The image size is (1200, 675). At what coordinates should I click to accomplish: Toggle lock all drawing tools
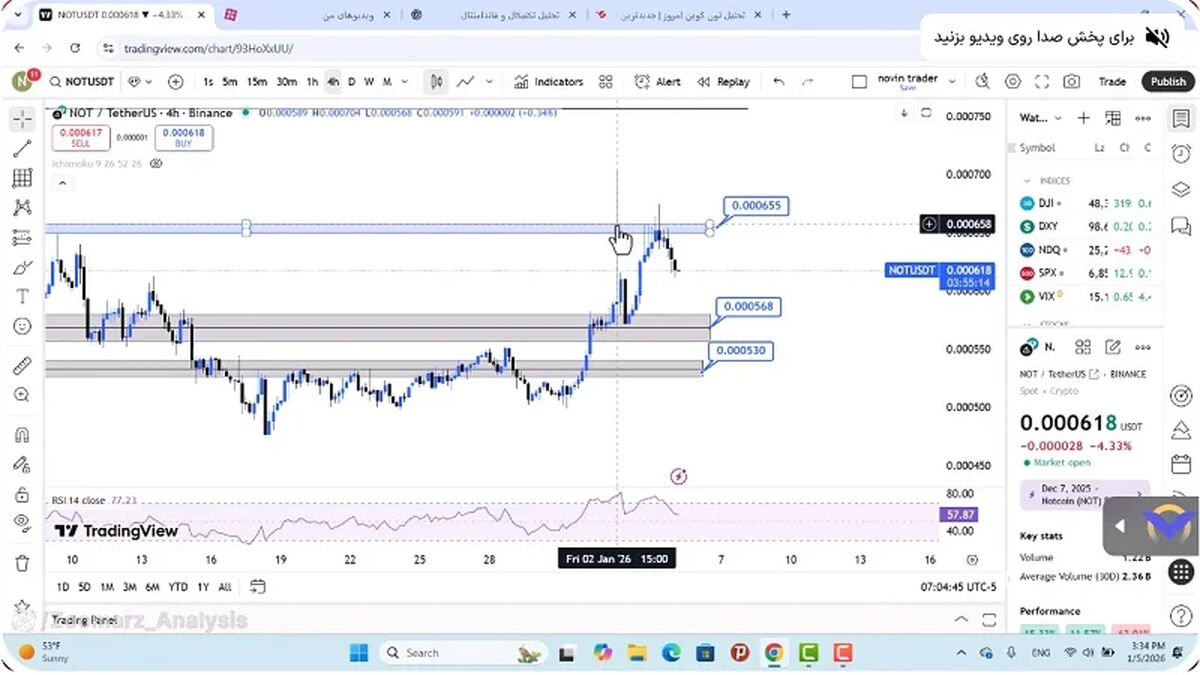(22, 494)
